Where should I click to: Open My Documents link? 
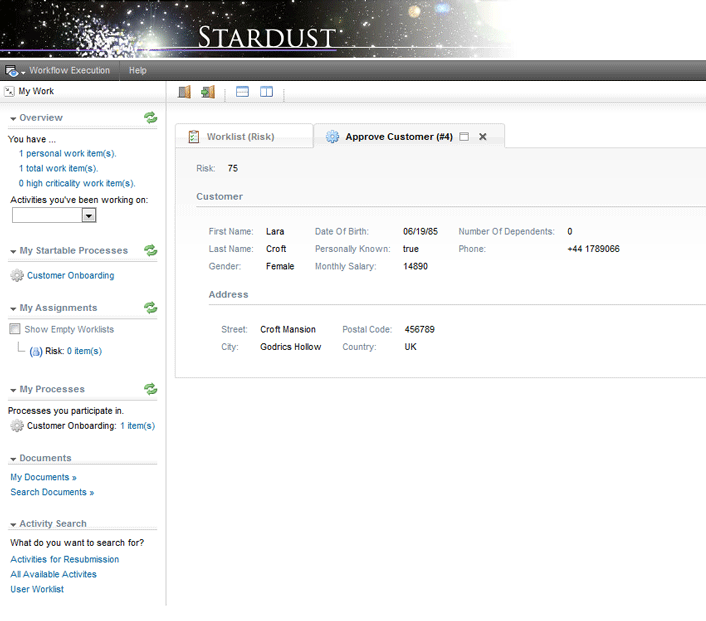(43, 477)
